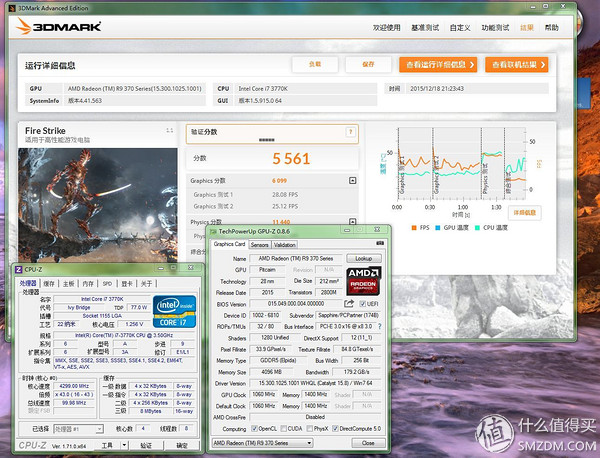600x458 pixels.
Task: Toggle the CUDA checkbox in GPU-Z
Action: 284,429
